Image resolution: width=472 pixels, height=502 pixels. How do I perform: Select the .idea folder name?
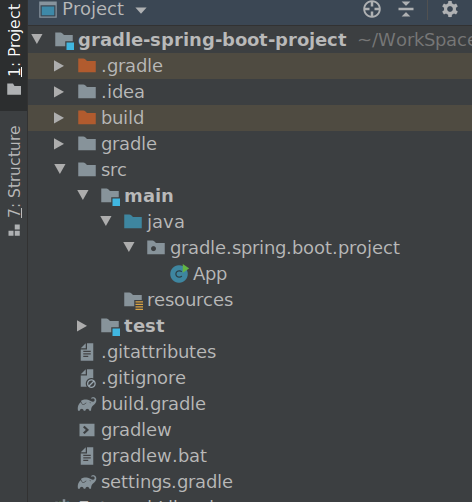pyautogui.click(x=123, y=92)
